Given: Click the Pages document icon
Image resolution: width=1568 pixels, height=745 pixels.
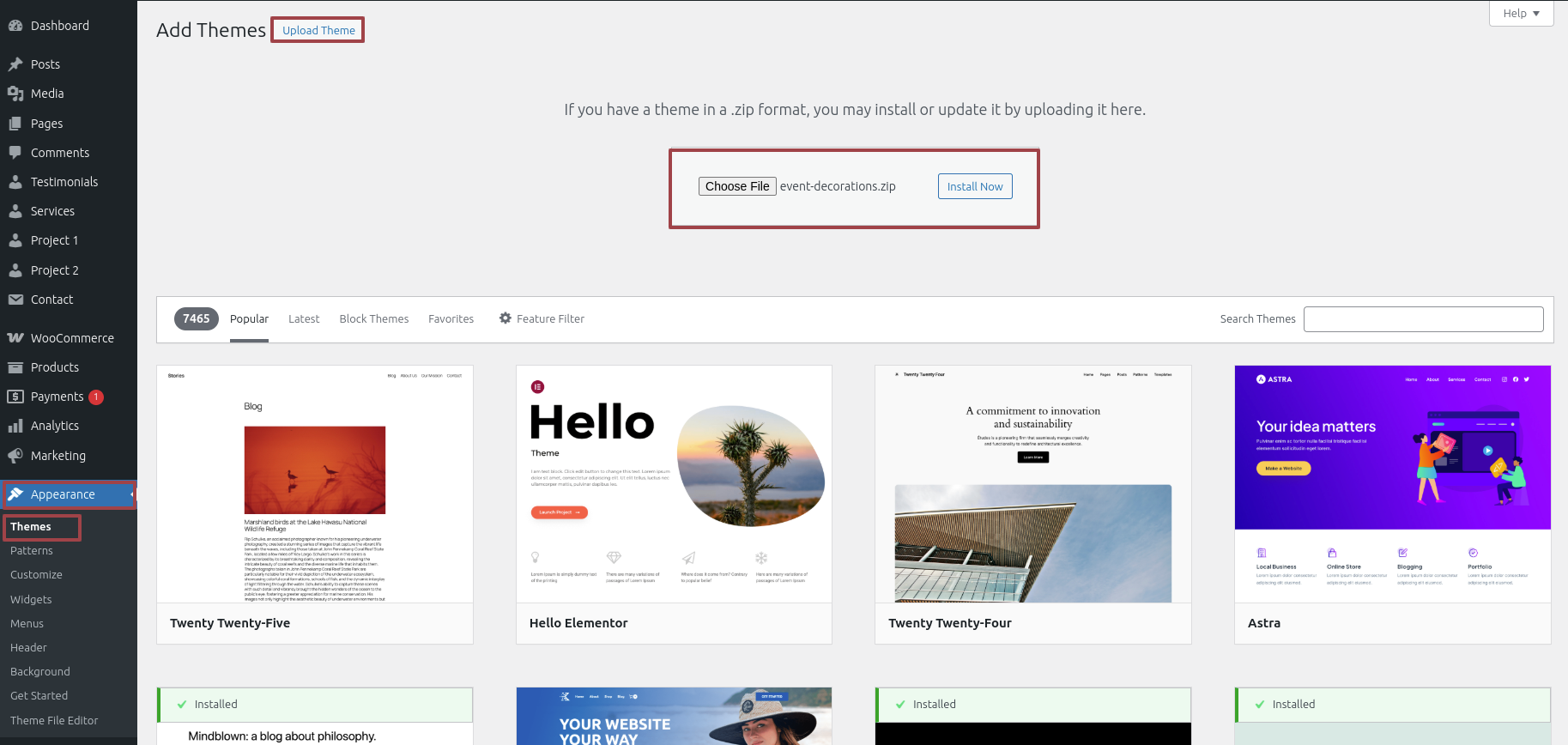Looking at the screenshot, I should [x=15, y=124].
